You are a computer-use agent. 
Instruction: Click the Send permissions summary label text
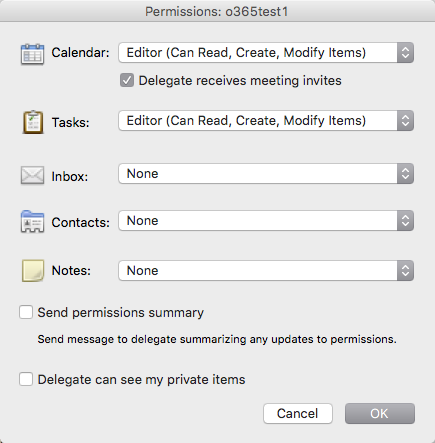point(121,313)
